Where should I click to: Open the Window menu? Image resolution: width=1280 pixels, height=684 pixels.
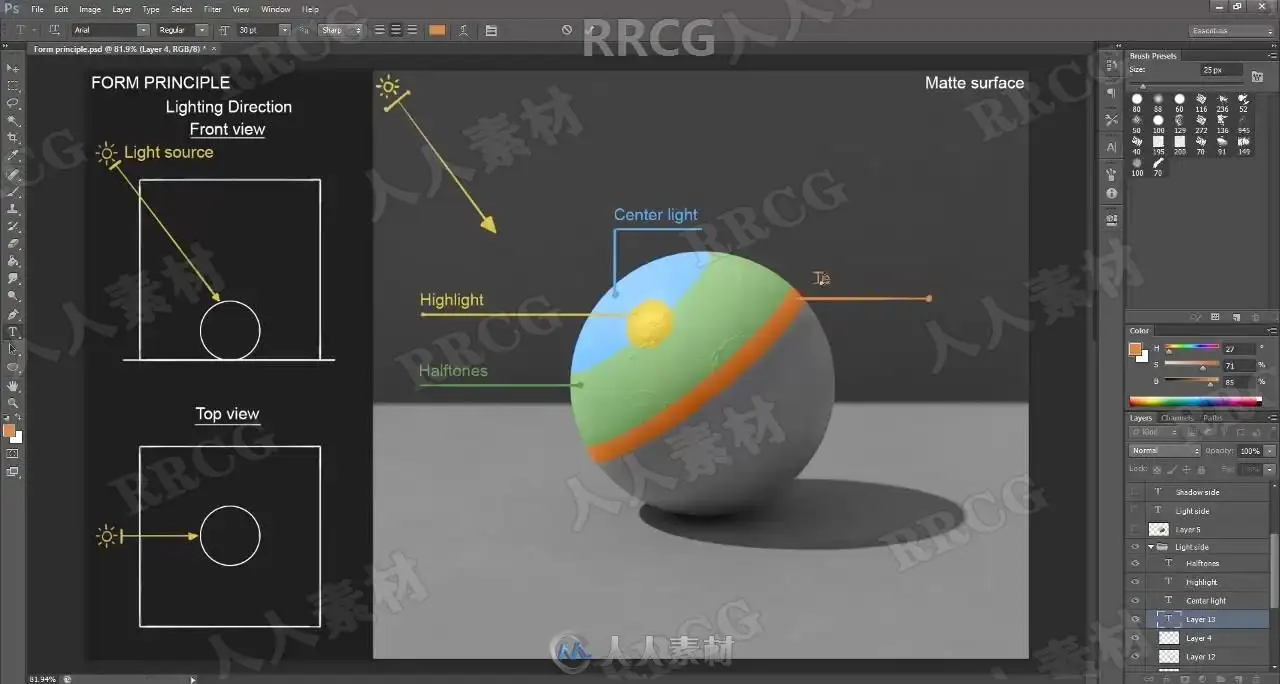[x=276, y=9]
